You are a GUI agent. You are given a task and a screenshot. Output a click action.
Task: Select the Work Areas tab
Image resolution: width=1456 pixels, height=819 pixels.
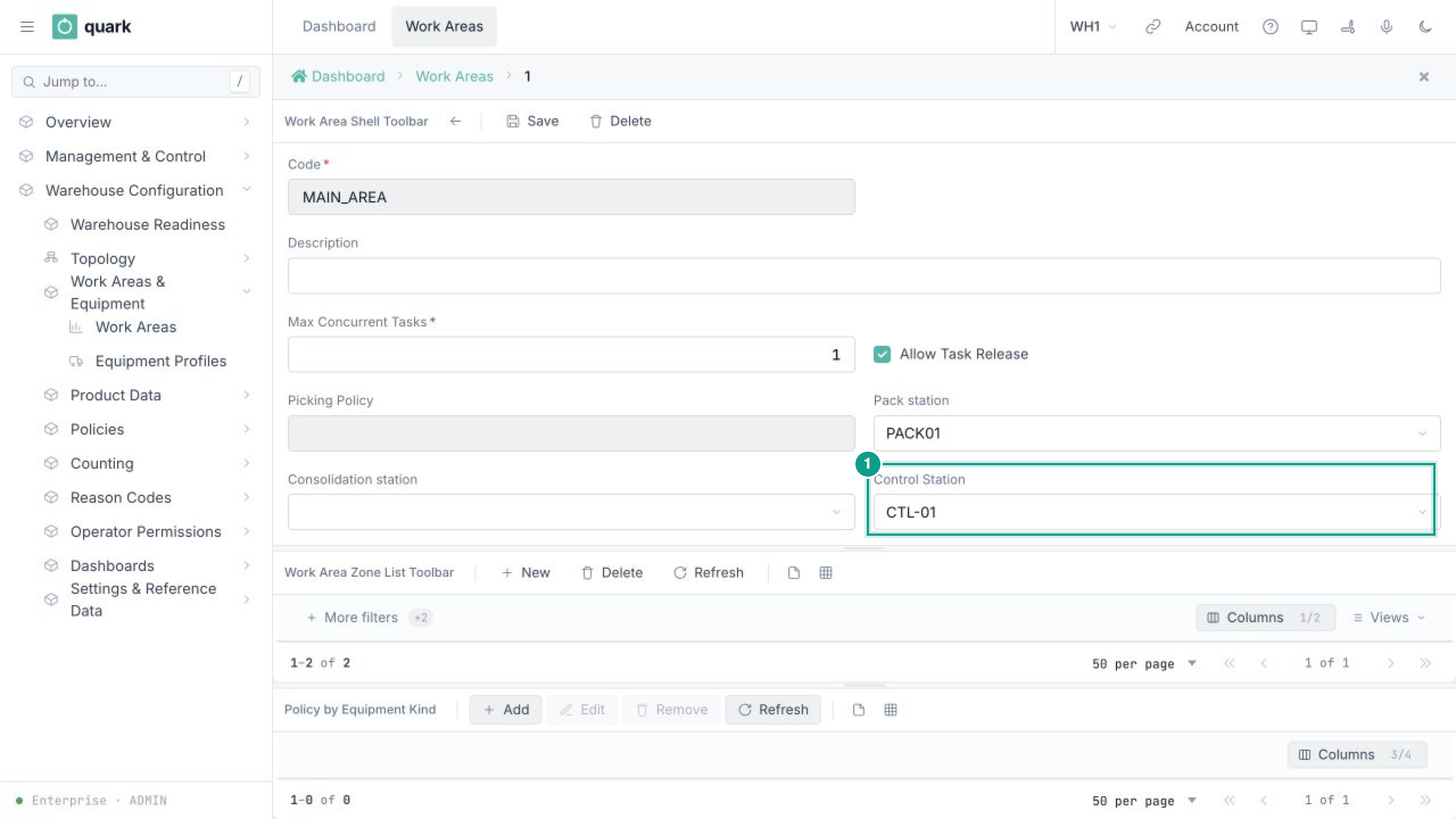click(444, 27)
